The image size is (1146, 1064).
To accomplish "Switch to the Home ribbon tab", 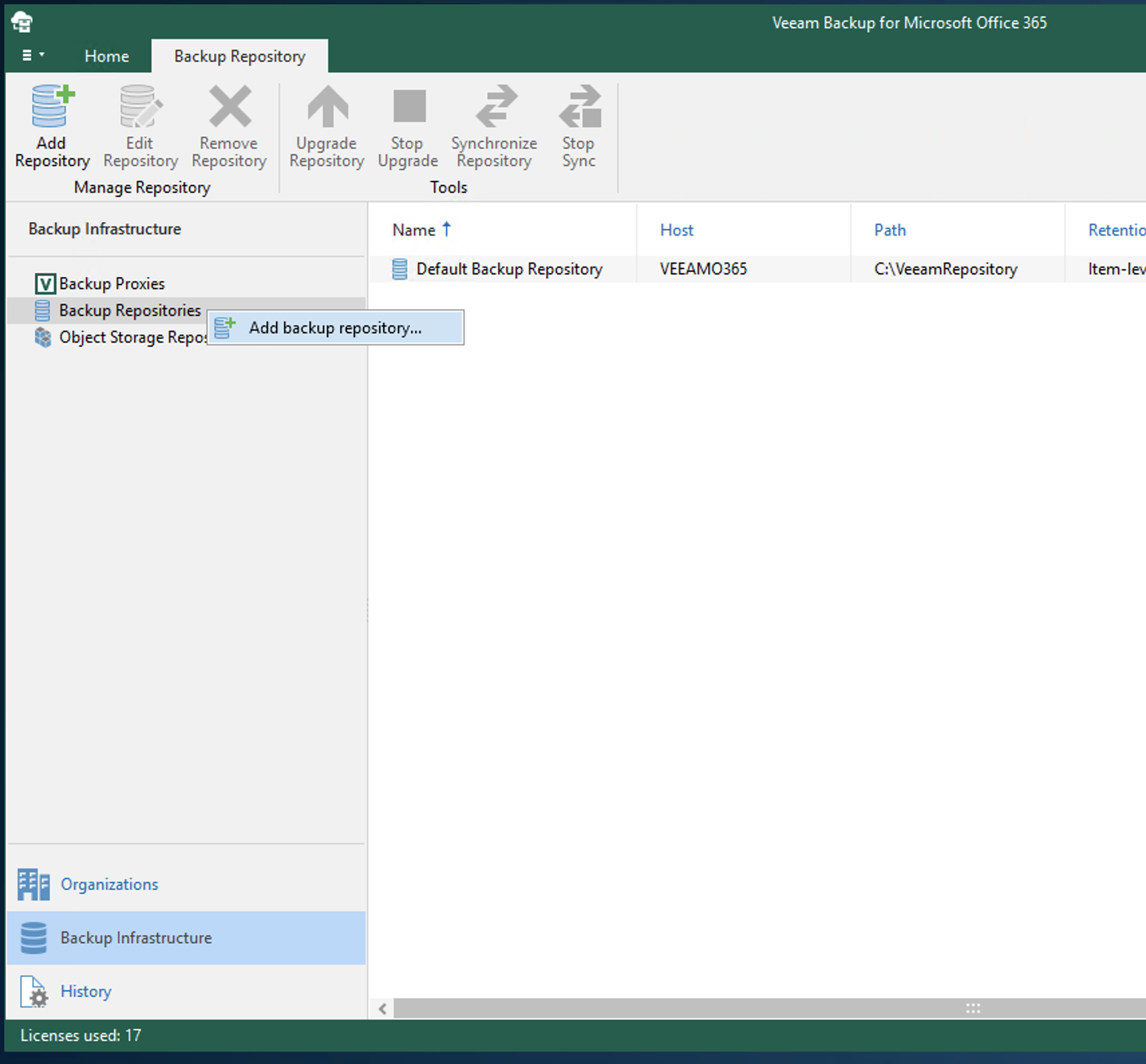I will pos(106,56).
